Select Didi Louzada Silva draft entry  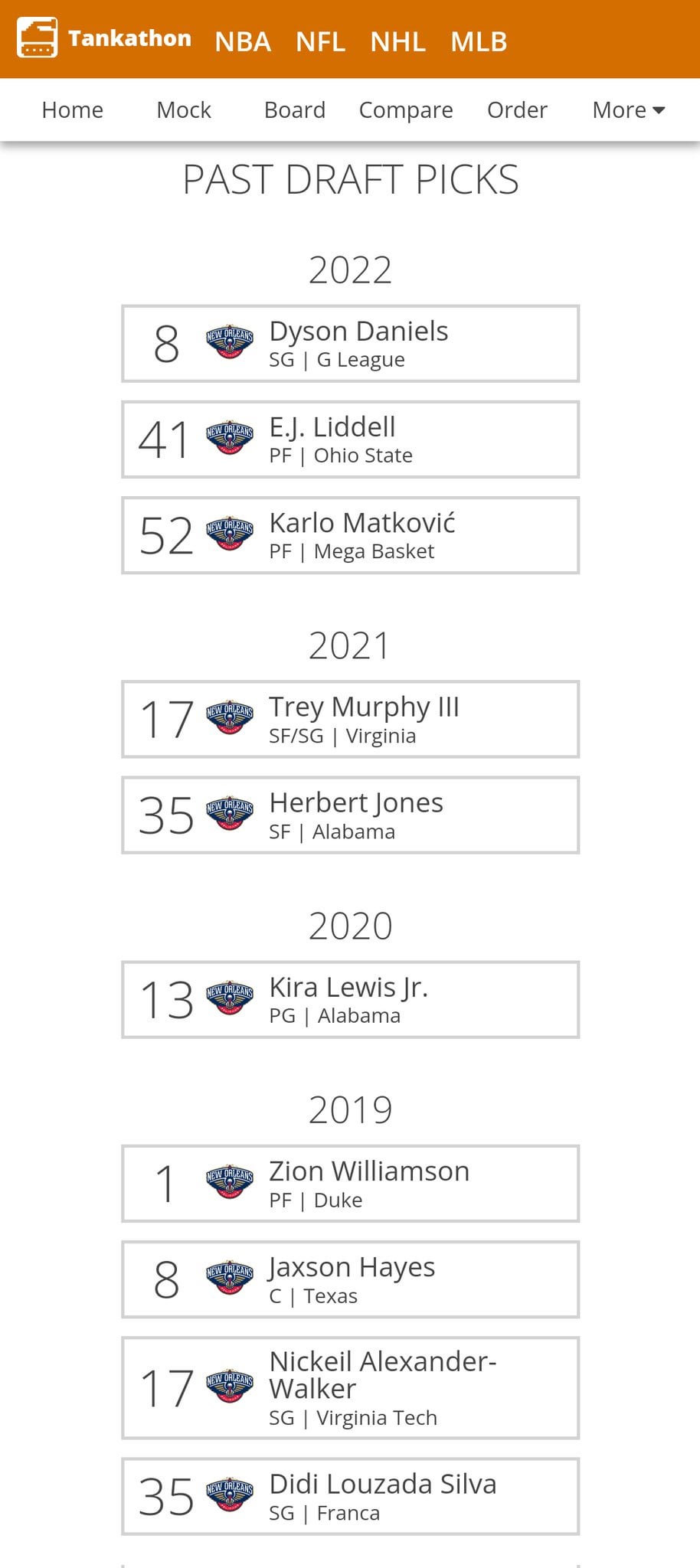click(x=383, y=1497)
